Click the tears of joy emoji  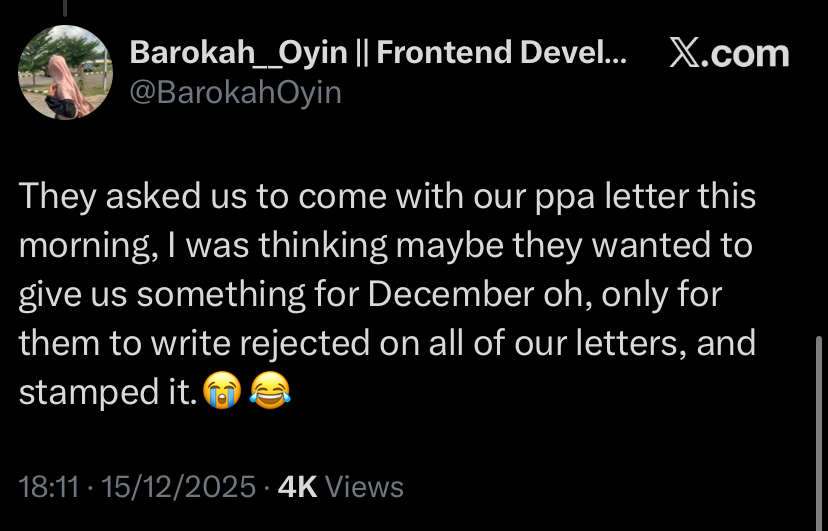coord(267,393)
